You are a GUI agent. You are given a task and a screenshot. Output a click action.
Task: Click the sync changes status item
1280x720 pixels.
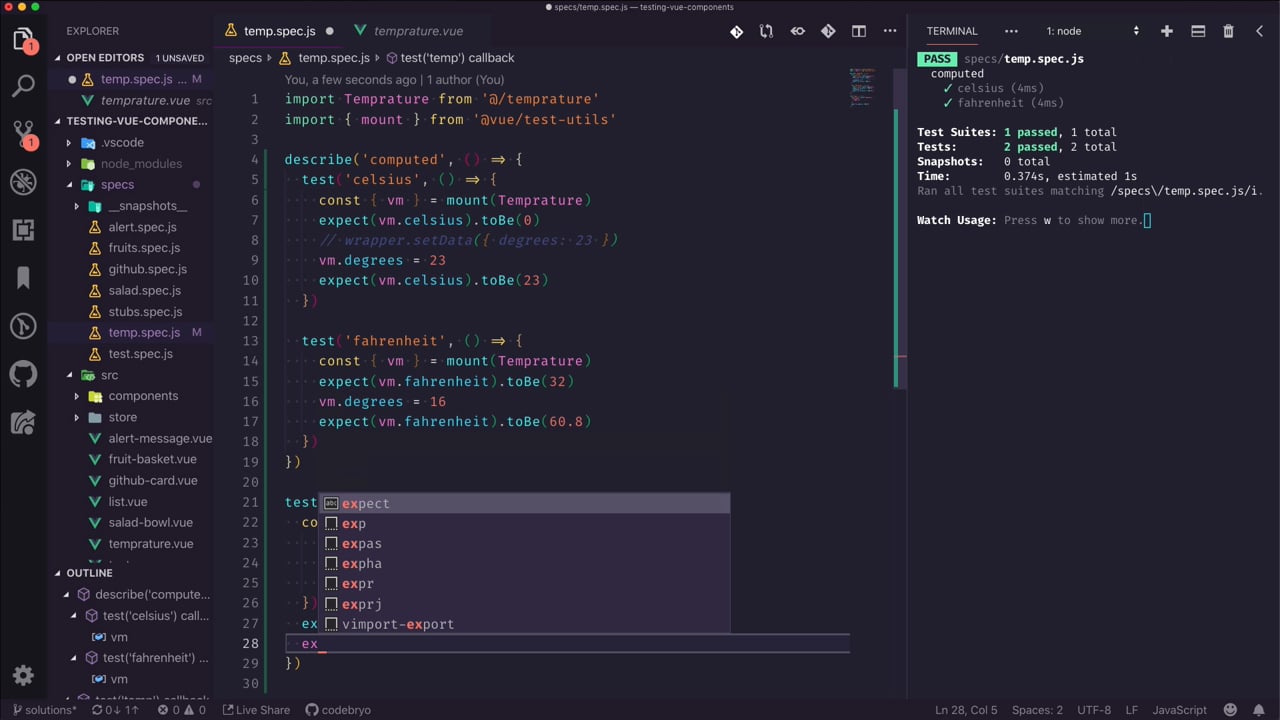pos(115,710)
